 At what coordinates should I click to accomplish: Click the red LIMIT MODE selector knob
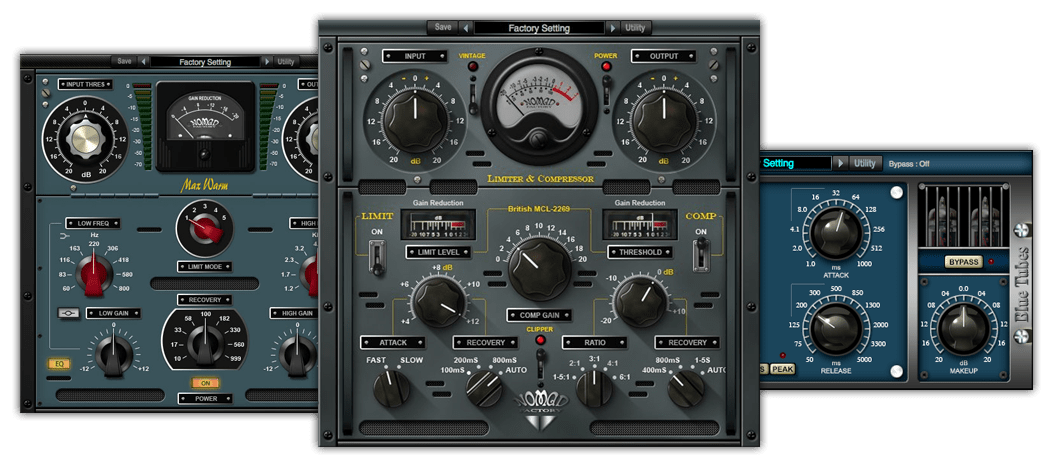[x=204, y=228]
